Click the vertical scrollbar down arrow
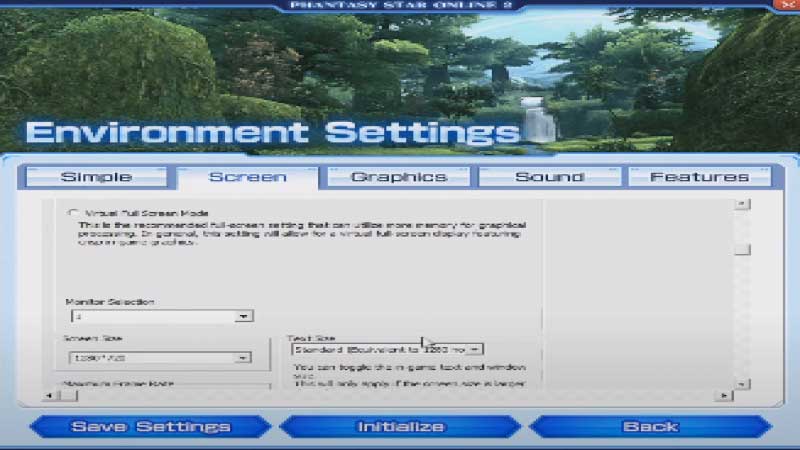Screen dimensions: 800x450 [x=742, y=384]
